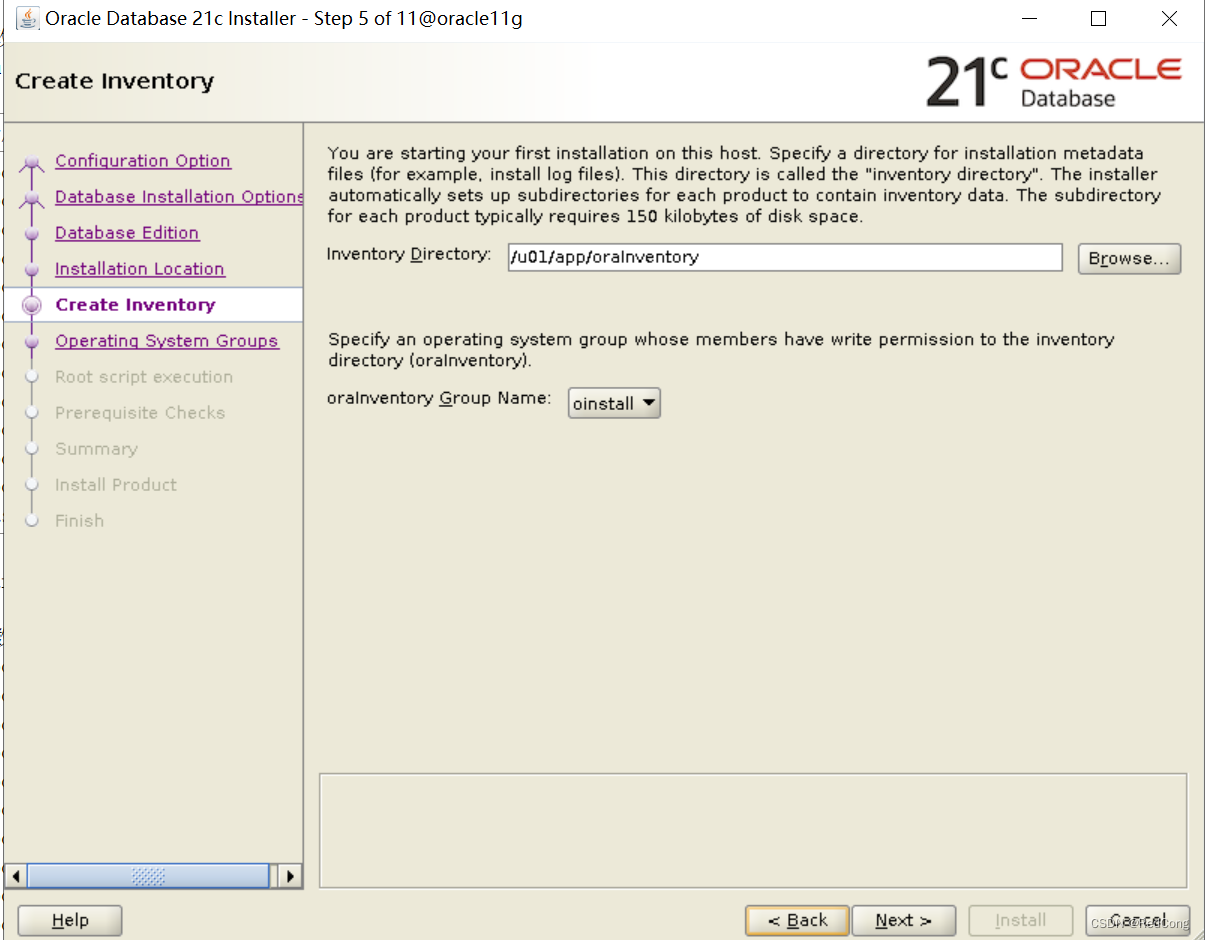Click the Finish step label
This screenshot has width=1205, height=940.
(79, 521)
